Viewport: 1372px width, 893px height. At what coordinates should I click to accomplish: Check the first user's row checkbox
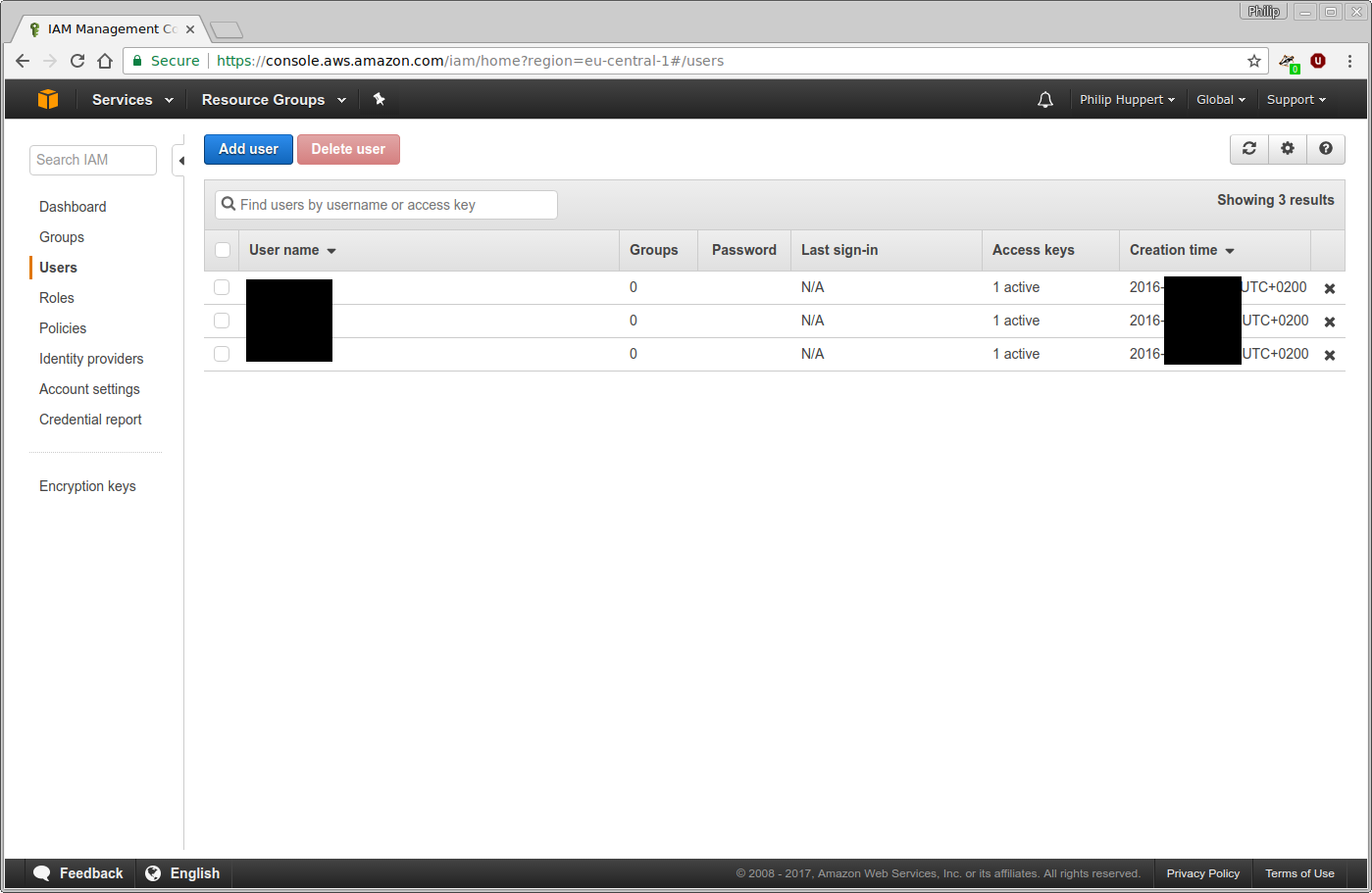tap(222, 287)
